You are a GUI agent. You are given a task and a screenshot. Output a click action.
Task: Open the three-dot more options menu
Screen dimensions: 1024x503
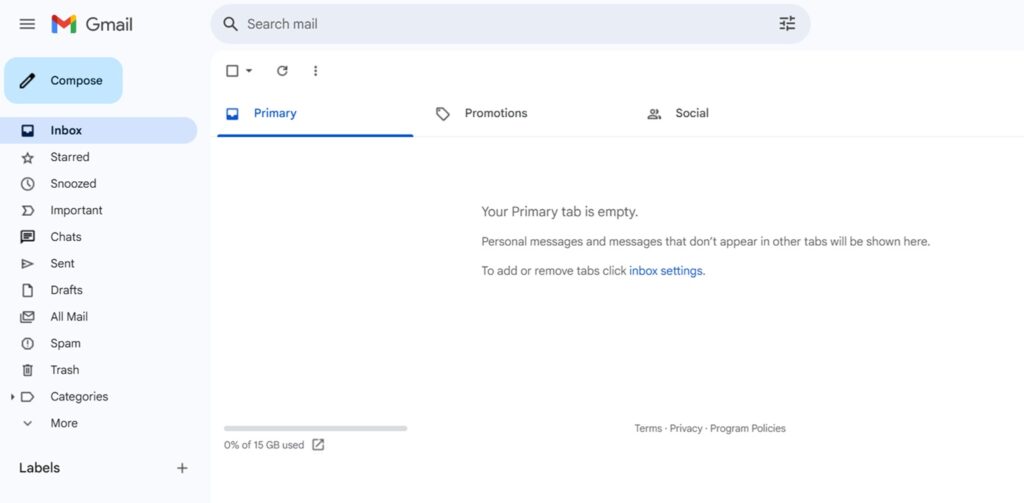coord(315,71)
